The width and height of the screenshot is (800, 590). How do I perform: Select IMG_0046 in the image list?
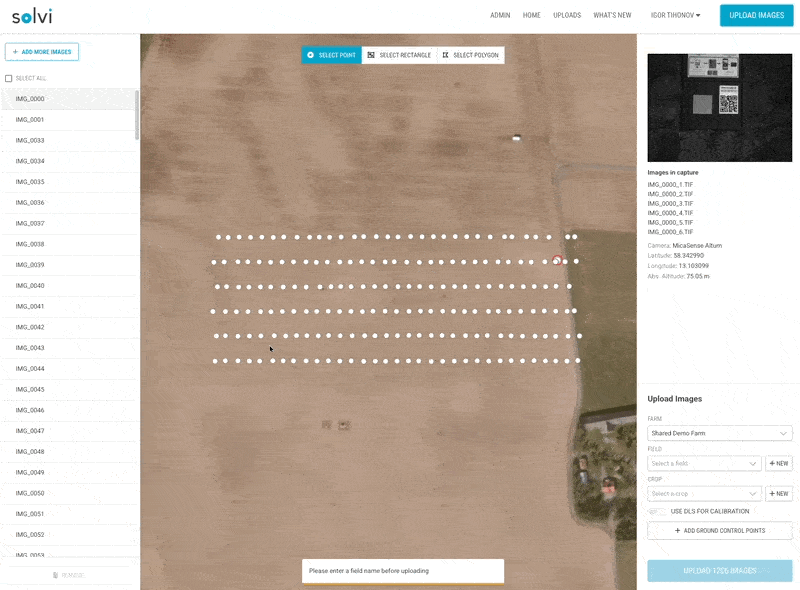pos(69,410)
